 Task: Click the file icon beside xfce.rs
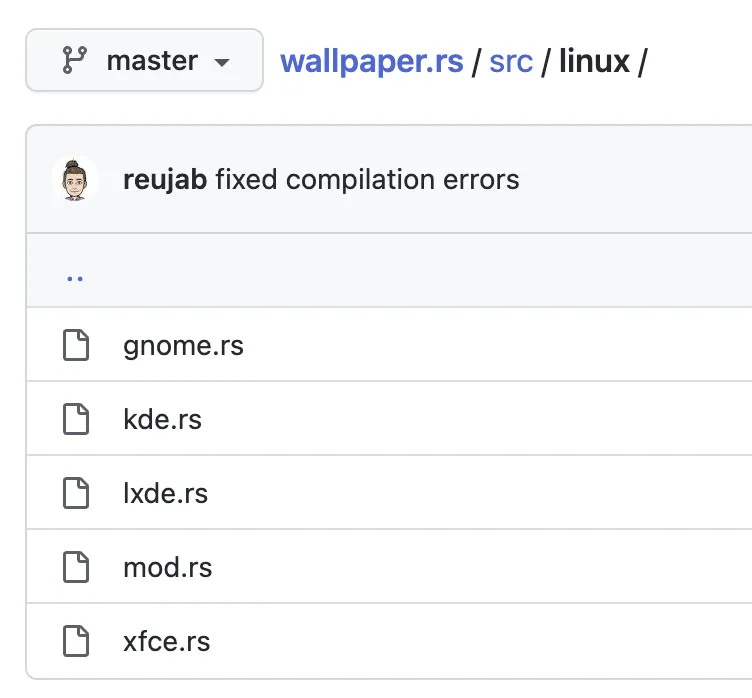click(x=76, y=642)
